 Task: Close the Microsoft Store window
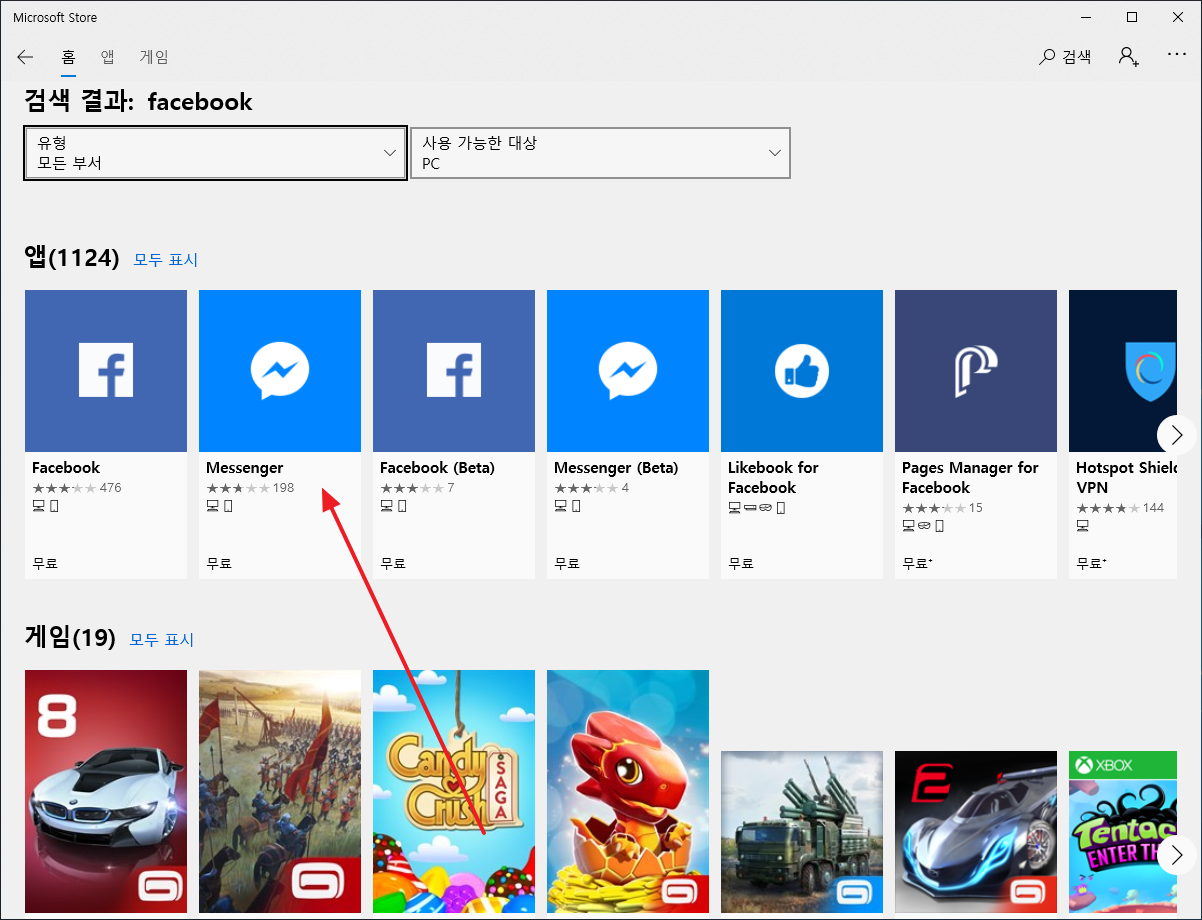click(1178, 17)
